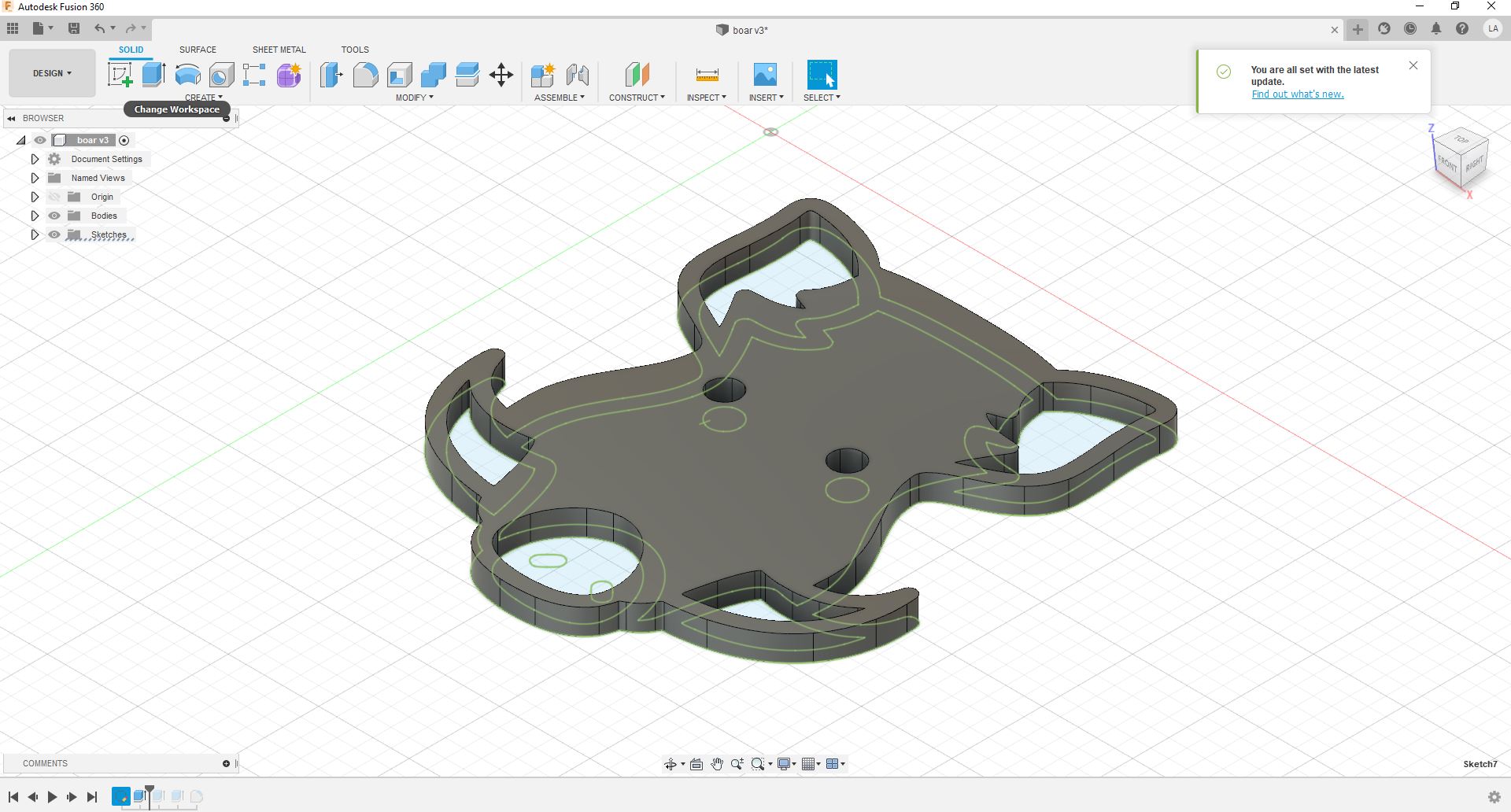Choose the Offset Plane construct tool
The width and height of the screenshot is (1511, 812).
click(x=637, y=75)
